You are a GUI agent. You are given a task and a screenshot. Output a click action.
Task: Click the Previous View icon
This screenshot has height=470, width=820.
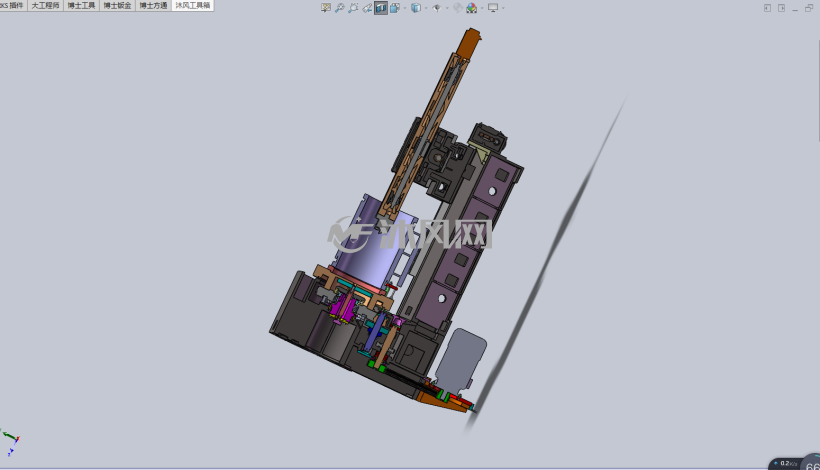[367, 8]
